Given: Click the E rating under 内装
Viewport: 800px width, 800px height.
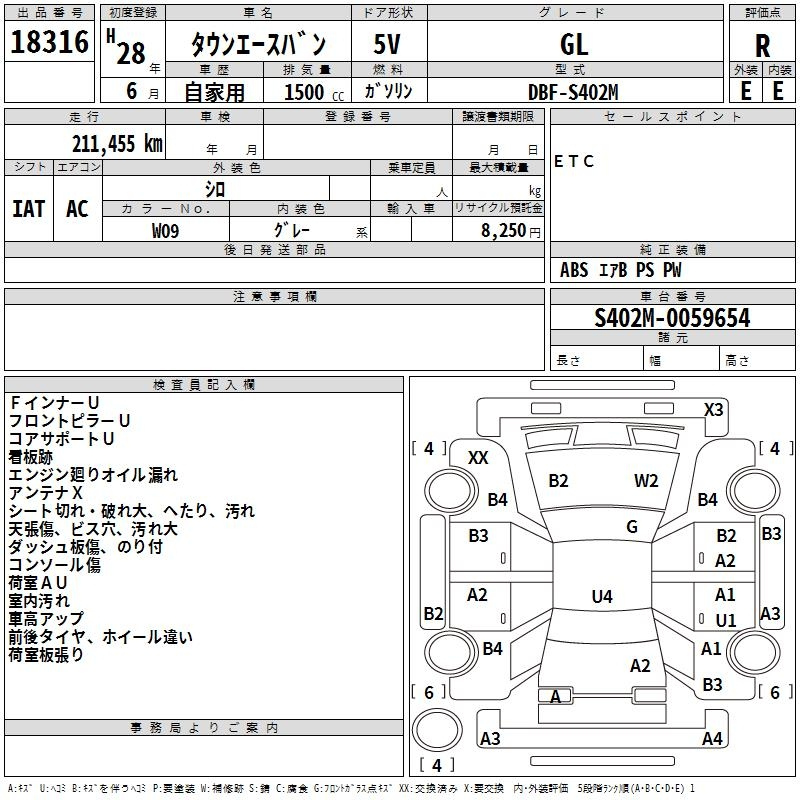Looking at the screenshot, I should (x=778, y=91).
